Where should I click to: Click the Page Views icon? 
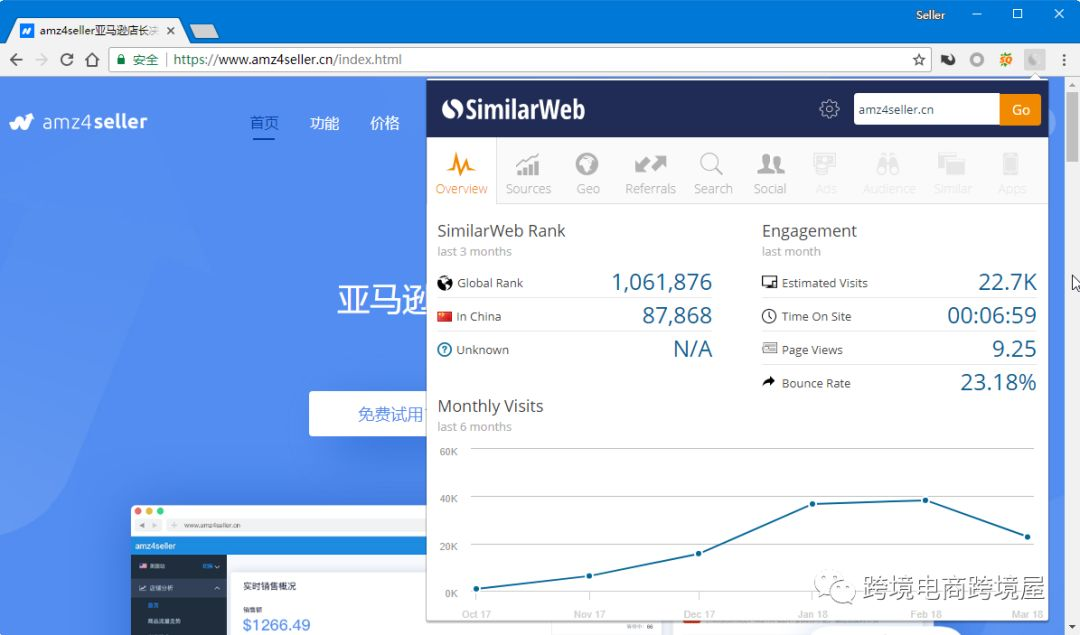click(x=769, y=348)
